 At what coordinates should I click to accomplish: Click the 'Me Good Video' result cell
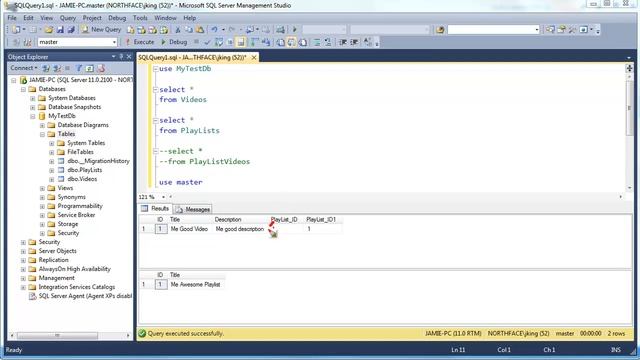(189, 229)
